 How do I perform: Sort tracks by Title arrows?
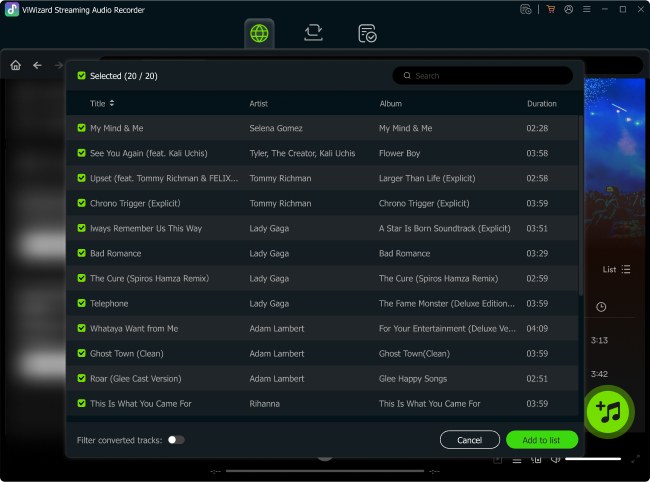(x=112, y=103)
